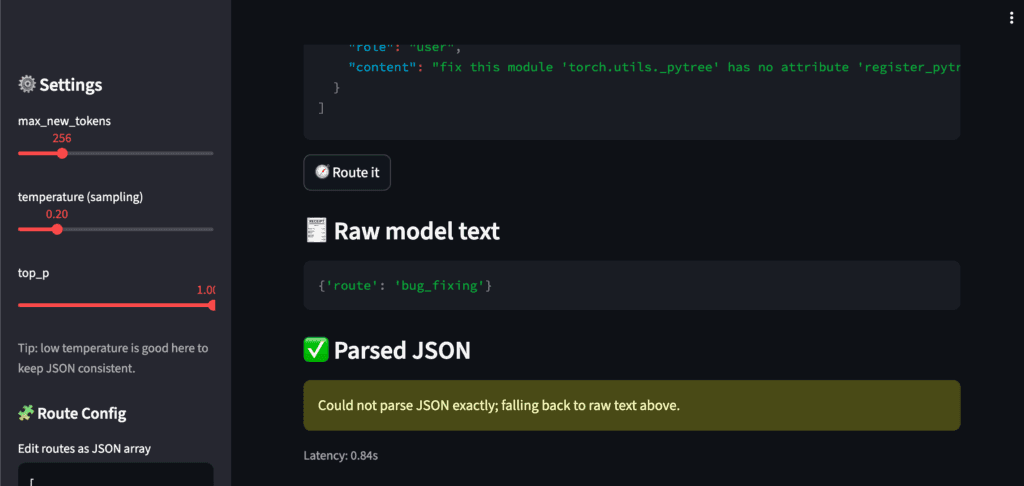Click the Raw model text heading

coord(416,232)
